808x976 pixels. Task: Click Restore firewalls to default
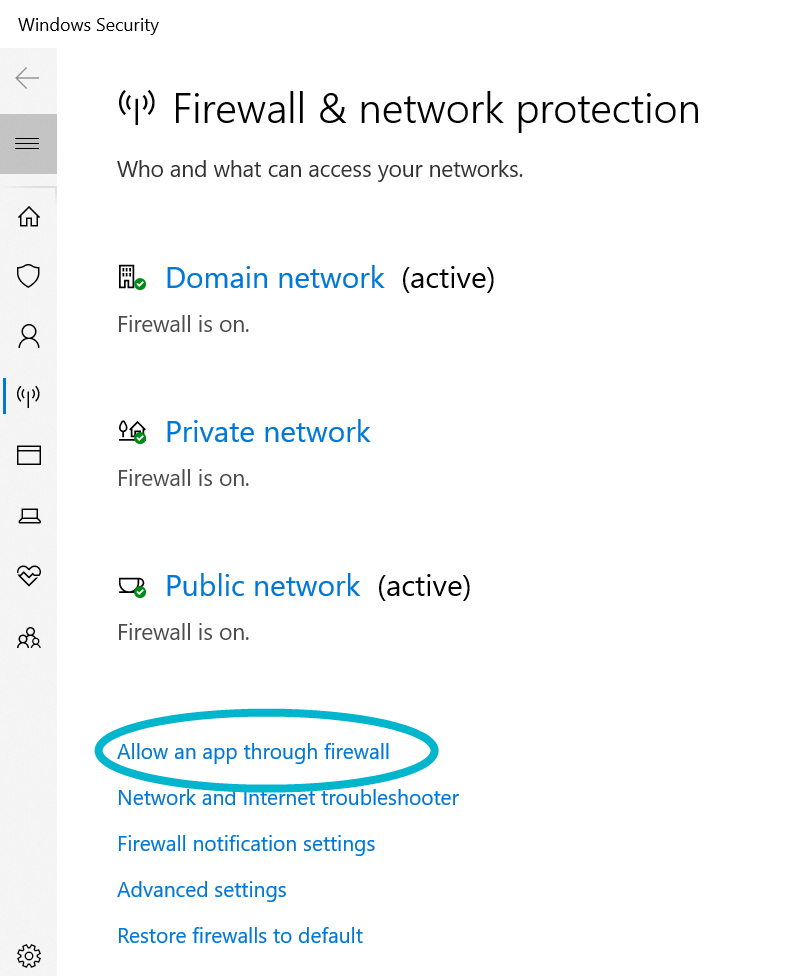click(240, 936)
